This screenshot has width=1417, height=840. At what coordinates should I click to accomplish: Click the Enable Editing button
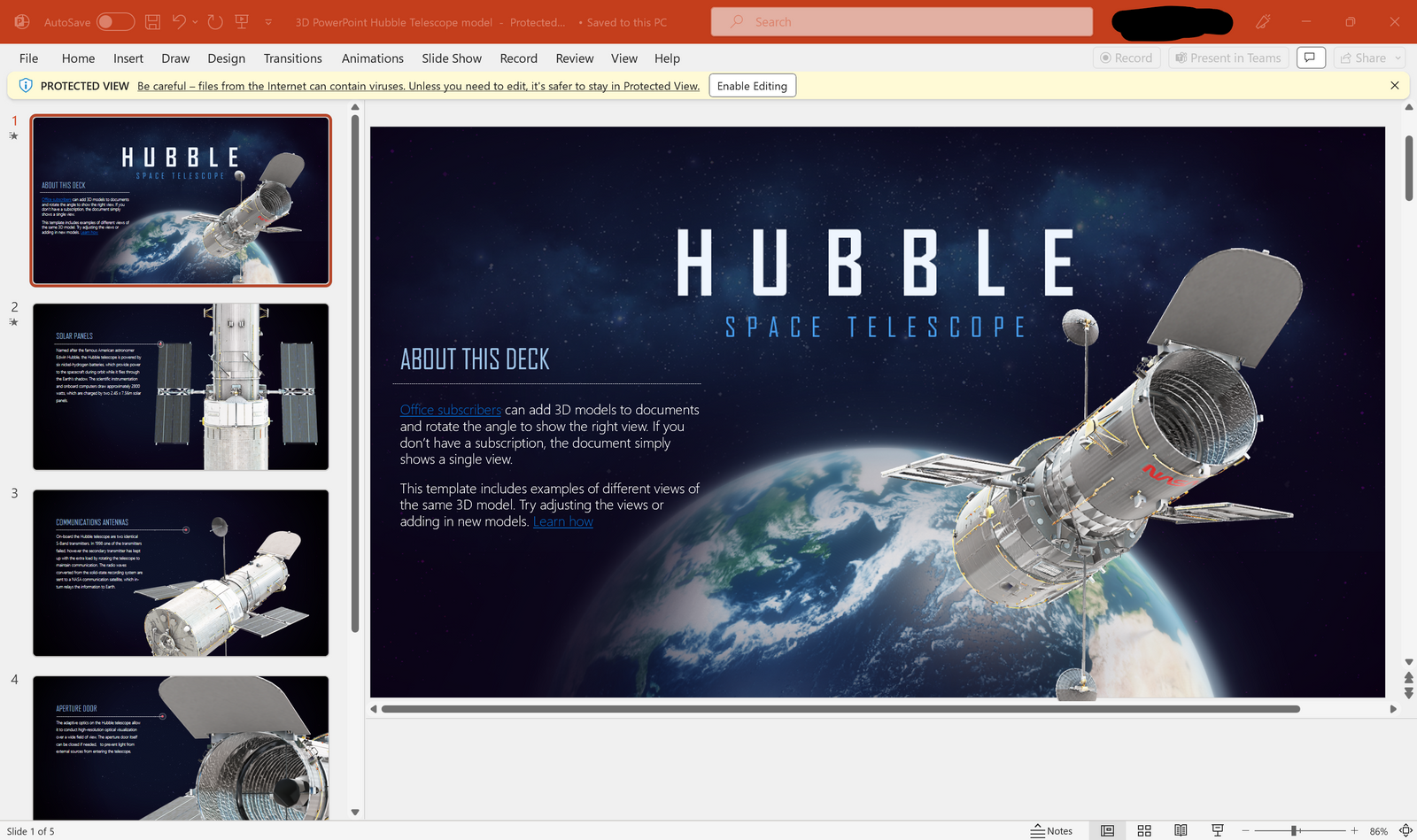pos(752,86)
